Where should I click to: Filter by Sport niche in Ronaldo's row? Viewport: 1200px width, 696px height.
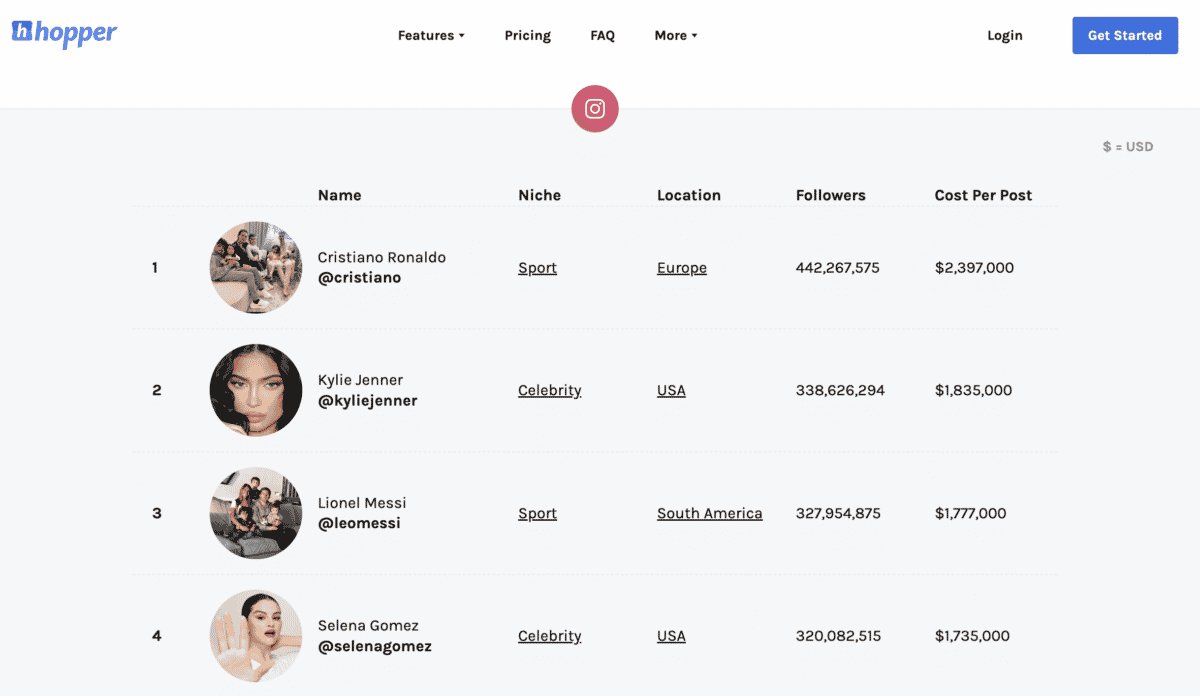pos(537,268)
